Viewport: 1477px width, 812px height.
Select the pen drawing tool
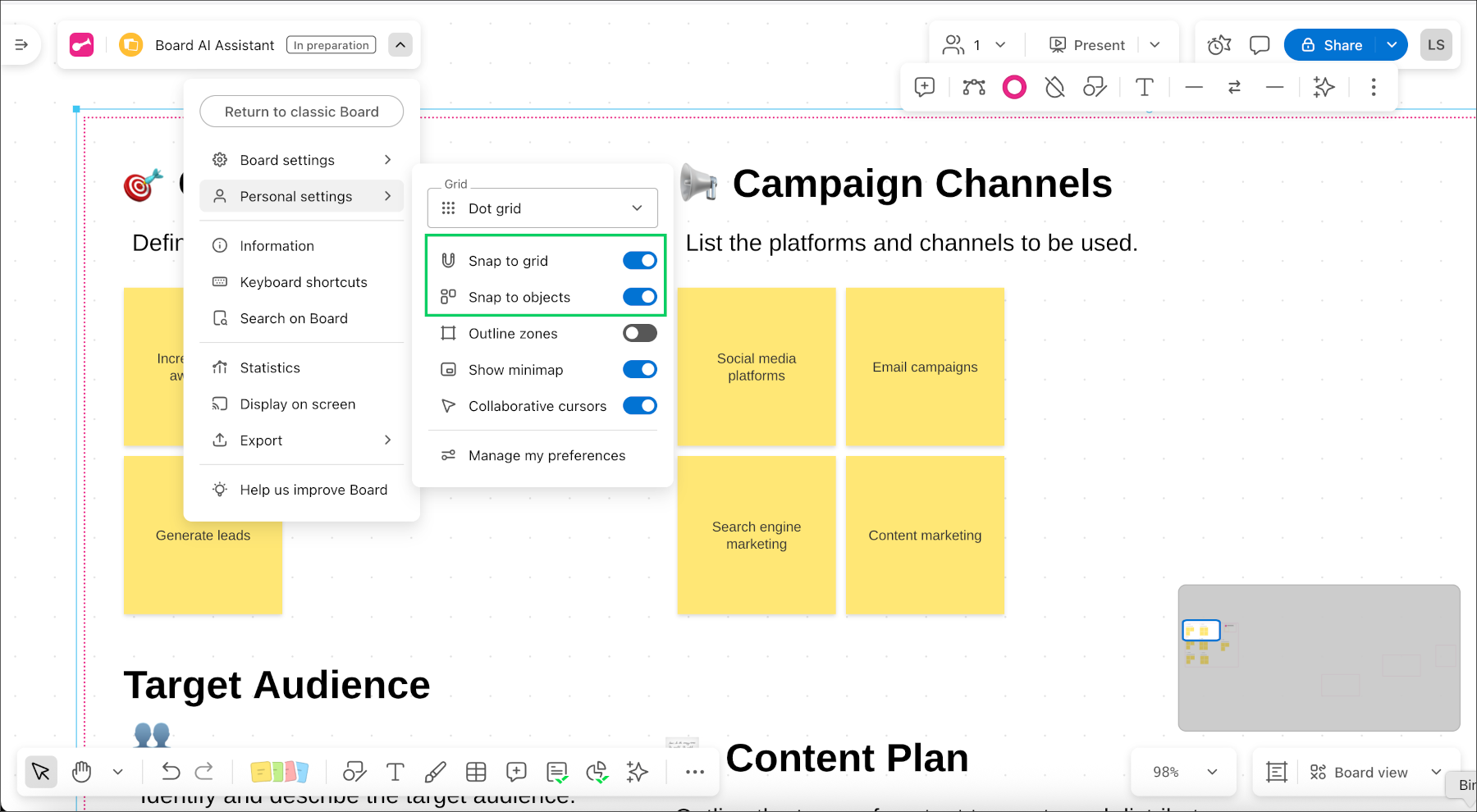(436, 772)
